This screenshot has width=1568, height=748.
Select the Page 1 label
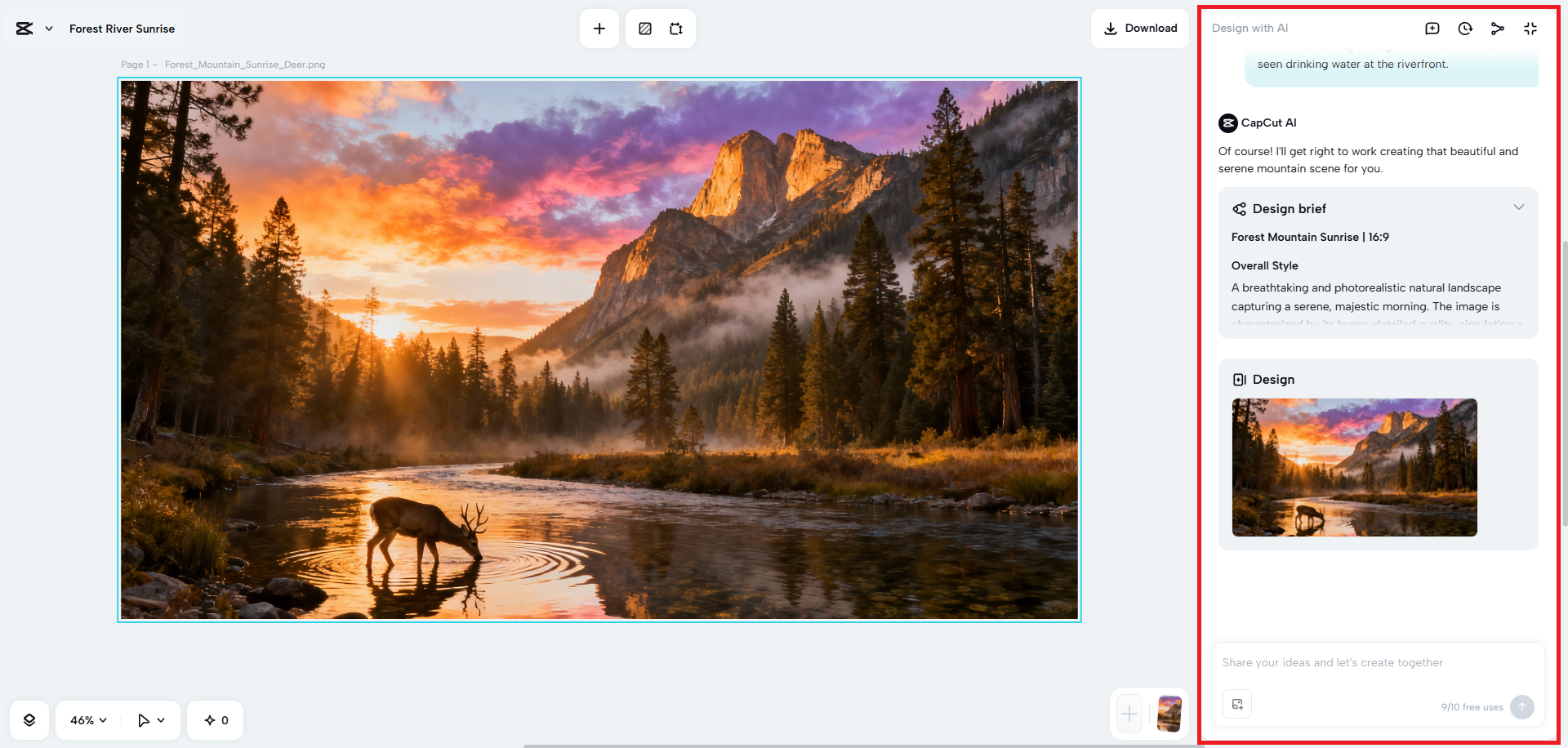(136, 64)
